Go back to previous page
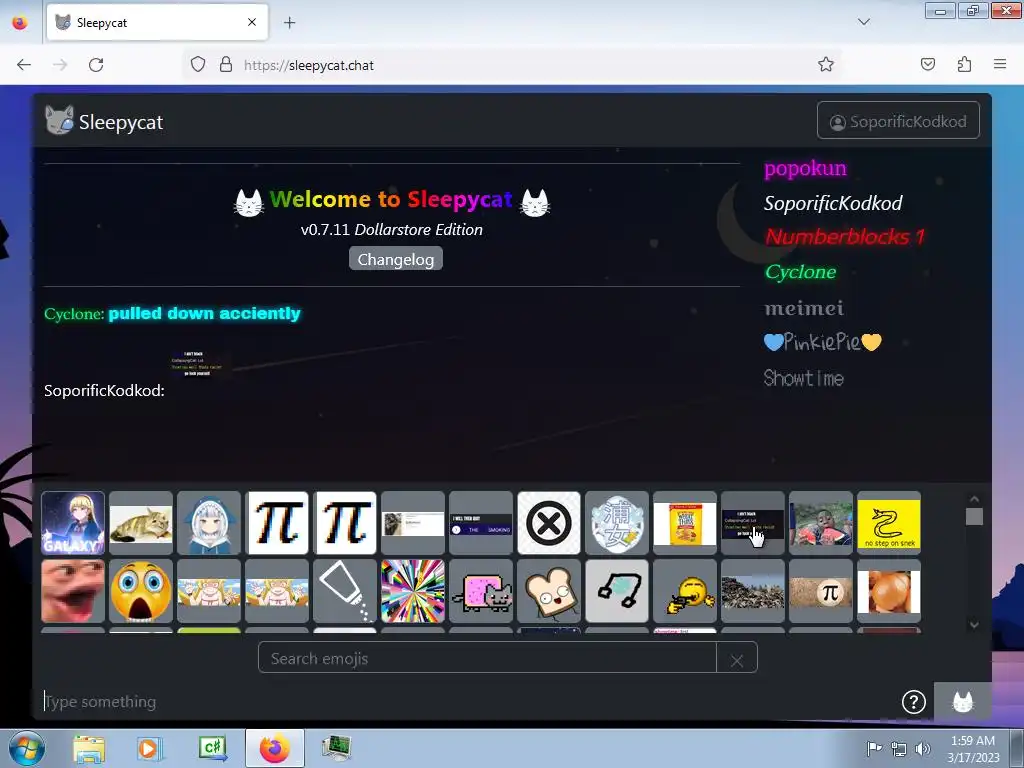The height and width of the screenshot is (768, 1024). (24, 65)
